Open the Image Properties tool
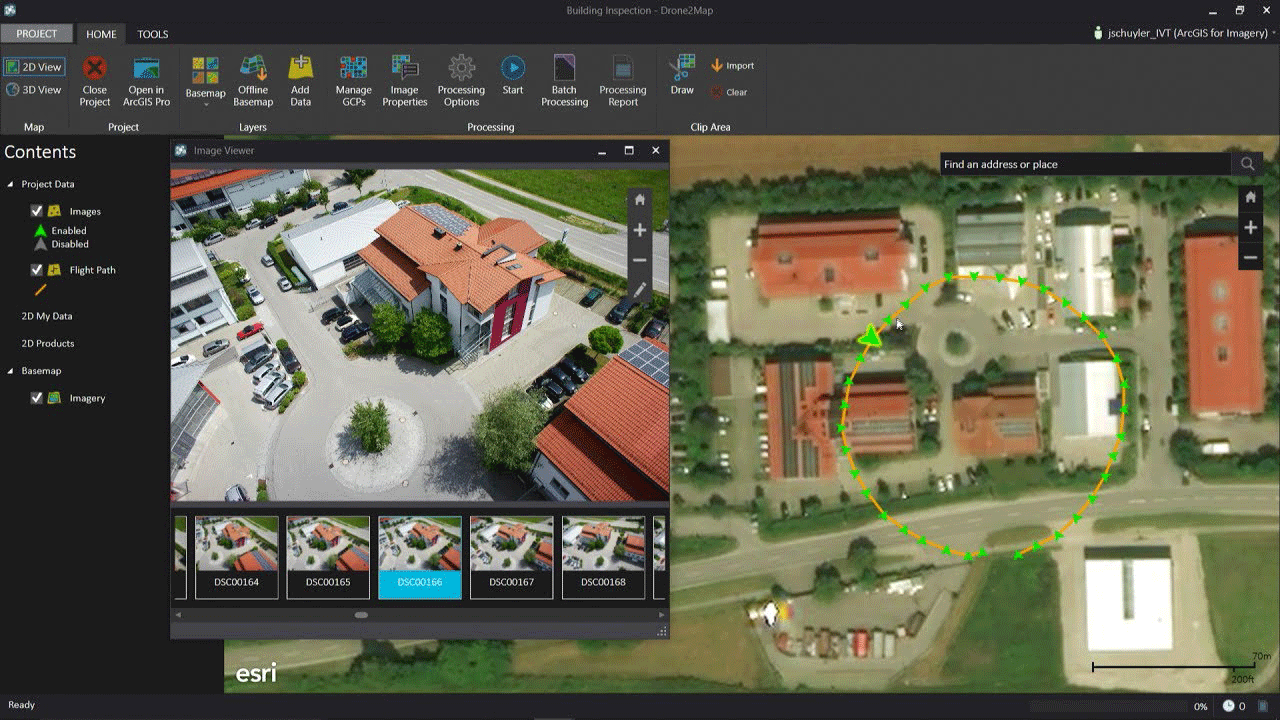The height and width of the screenshot is (720, 1280). click(404, 80)
